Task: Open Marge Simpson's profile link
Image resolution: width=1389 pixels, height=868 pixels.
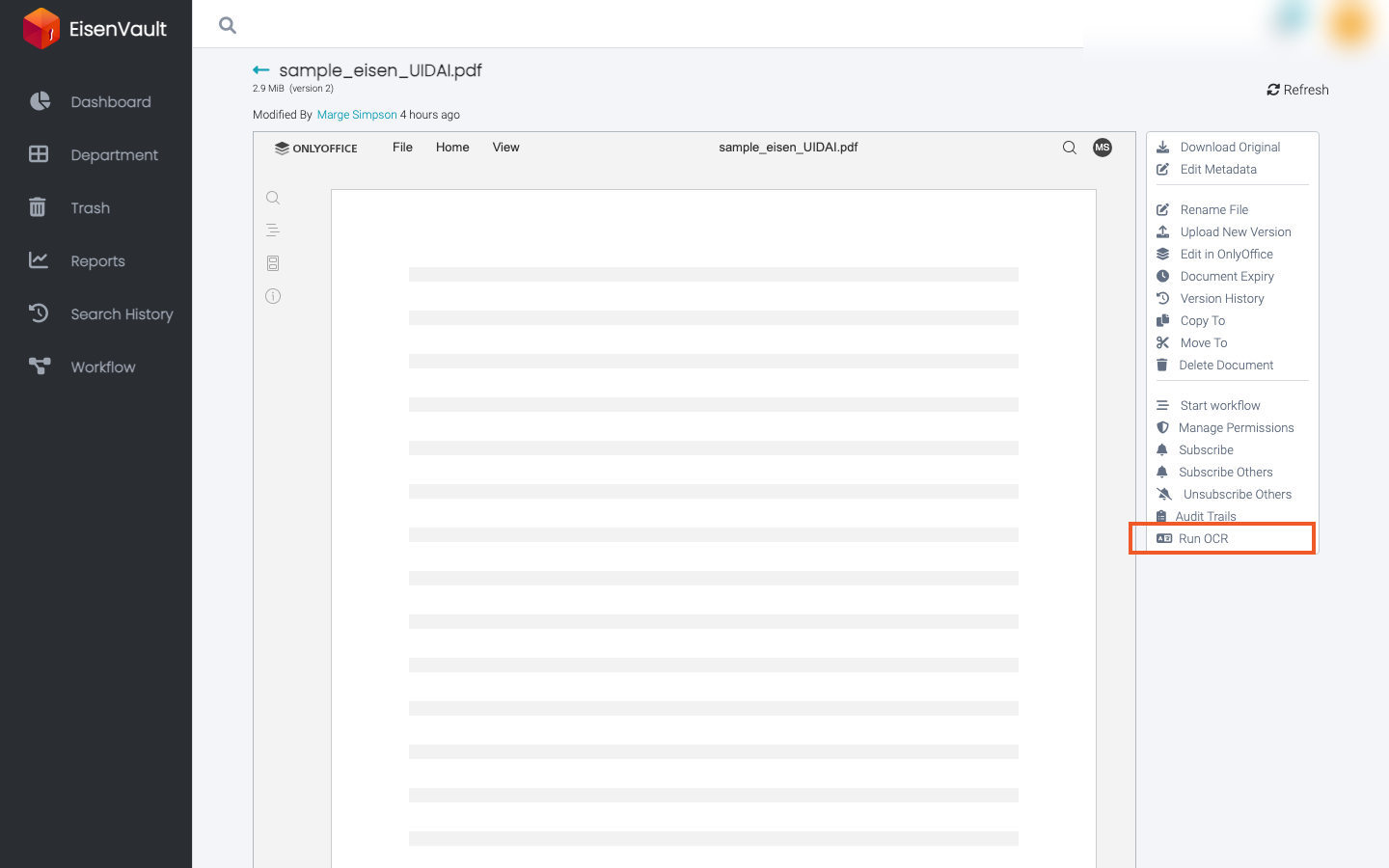Action: click(357, 115)
